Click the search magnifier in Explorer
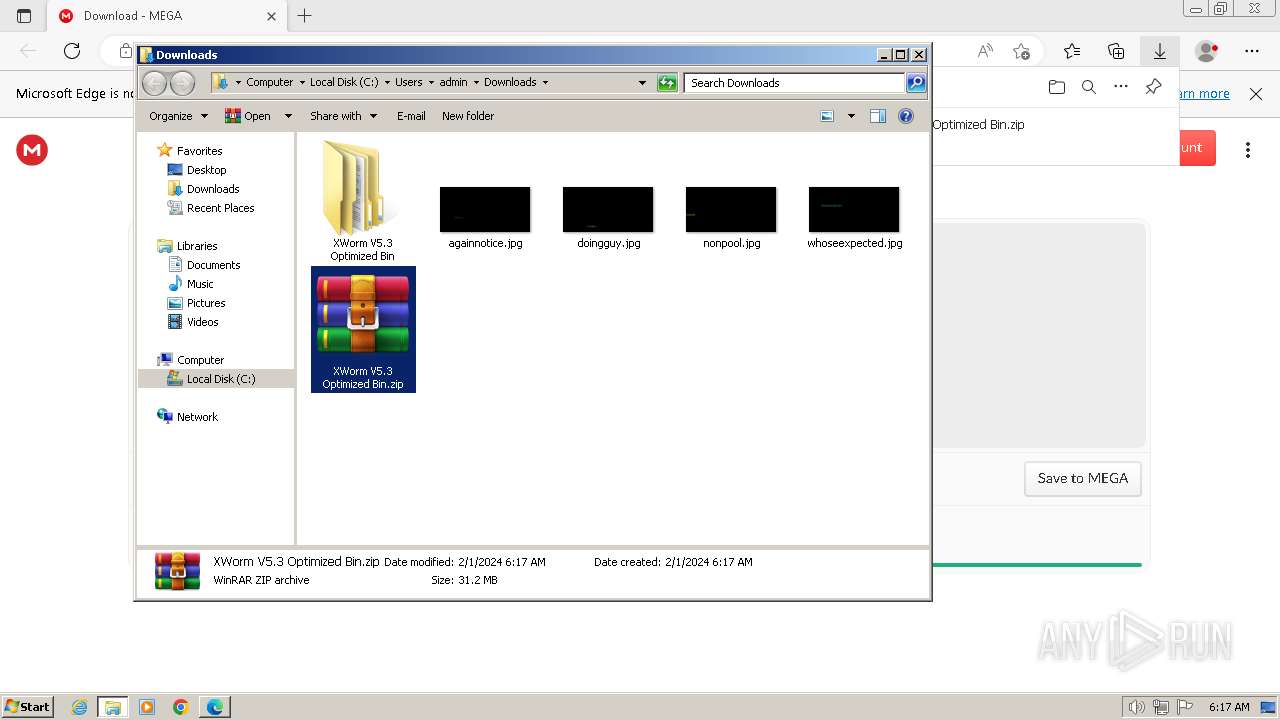 pos(916,83)
